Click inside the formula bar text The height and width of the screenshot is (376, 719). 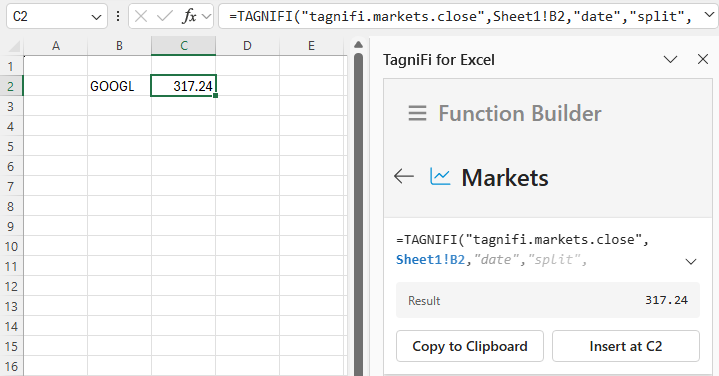(460, 17)
